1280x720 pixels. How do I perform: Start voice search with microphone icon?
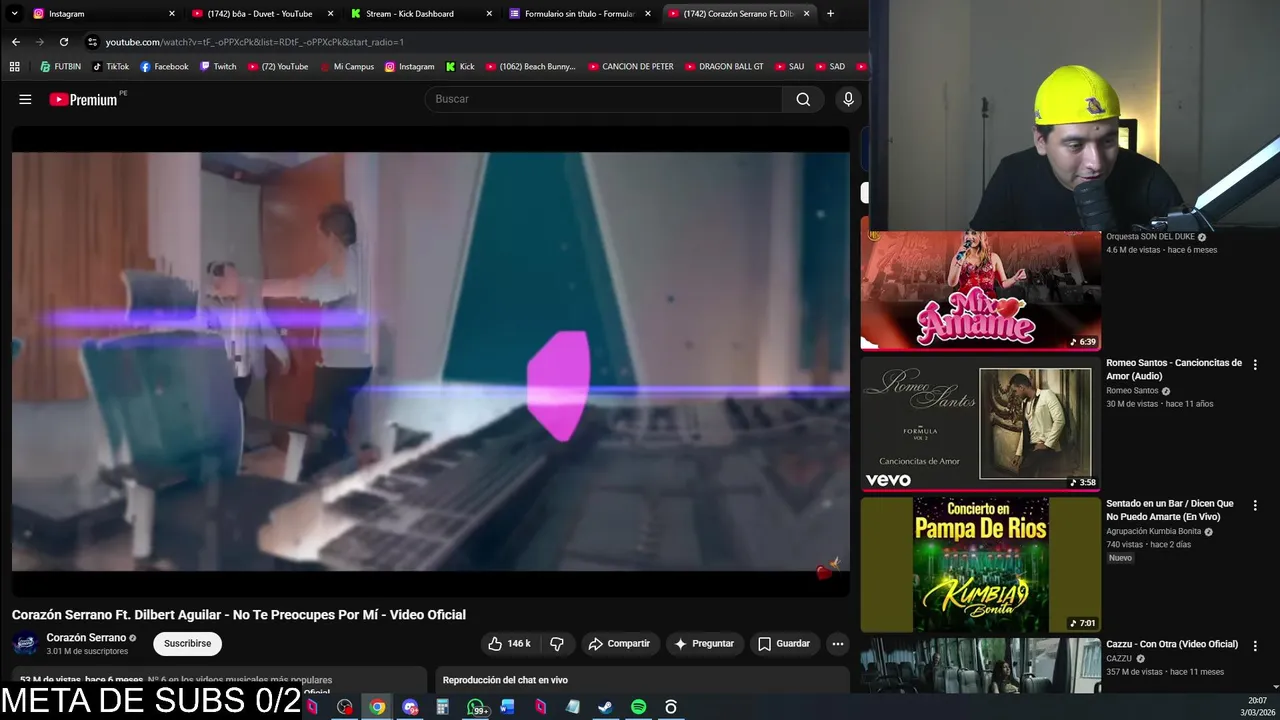(x=848, y=99)
